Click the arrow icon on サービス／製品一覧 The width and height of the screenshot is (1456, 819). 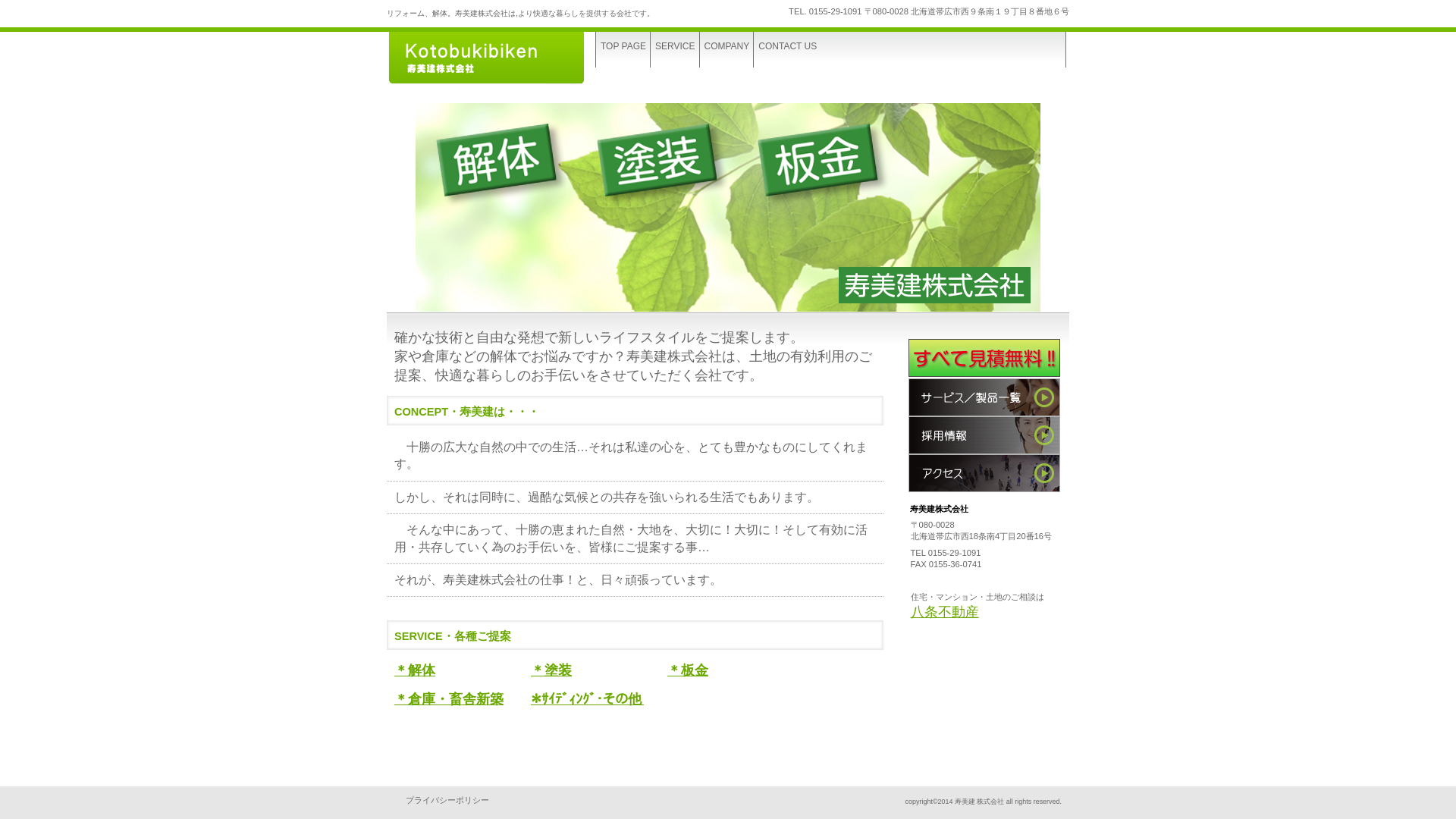(1044, 397)
